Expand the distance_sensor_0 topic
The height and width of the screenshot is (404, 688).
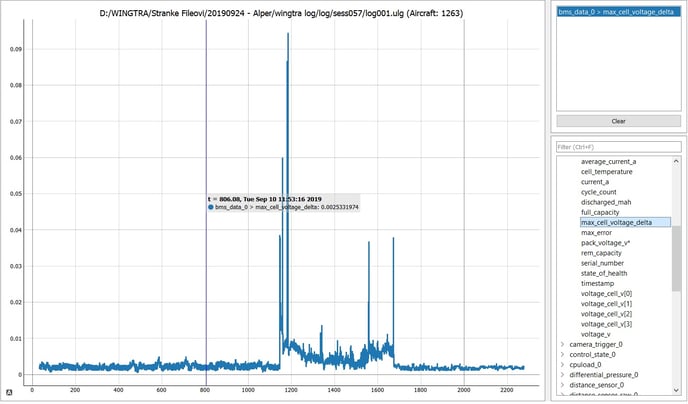tap(562, 384)
